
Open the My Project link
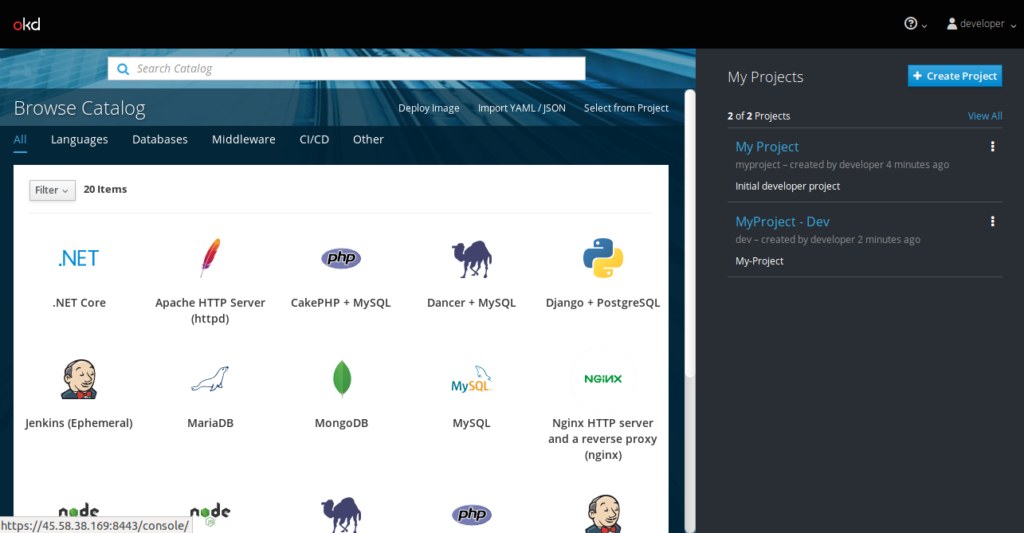pos(767,147)
